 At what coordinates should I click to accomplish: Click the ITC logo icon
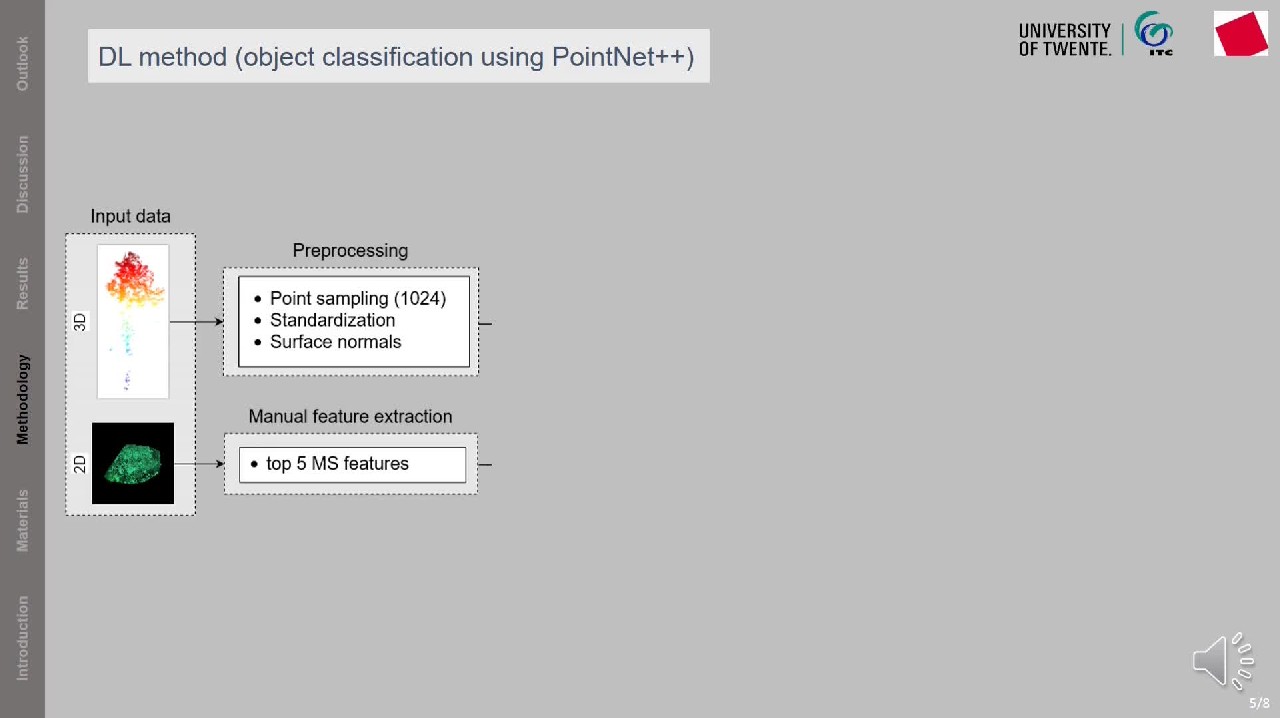click(x=1154, y=34)
